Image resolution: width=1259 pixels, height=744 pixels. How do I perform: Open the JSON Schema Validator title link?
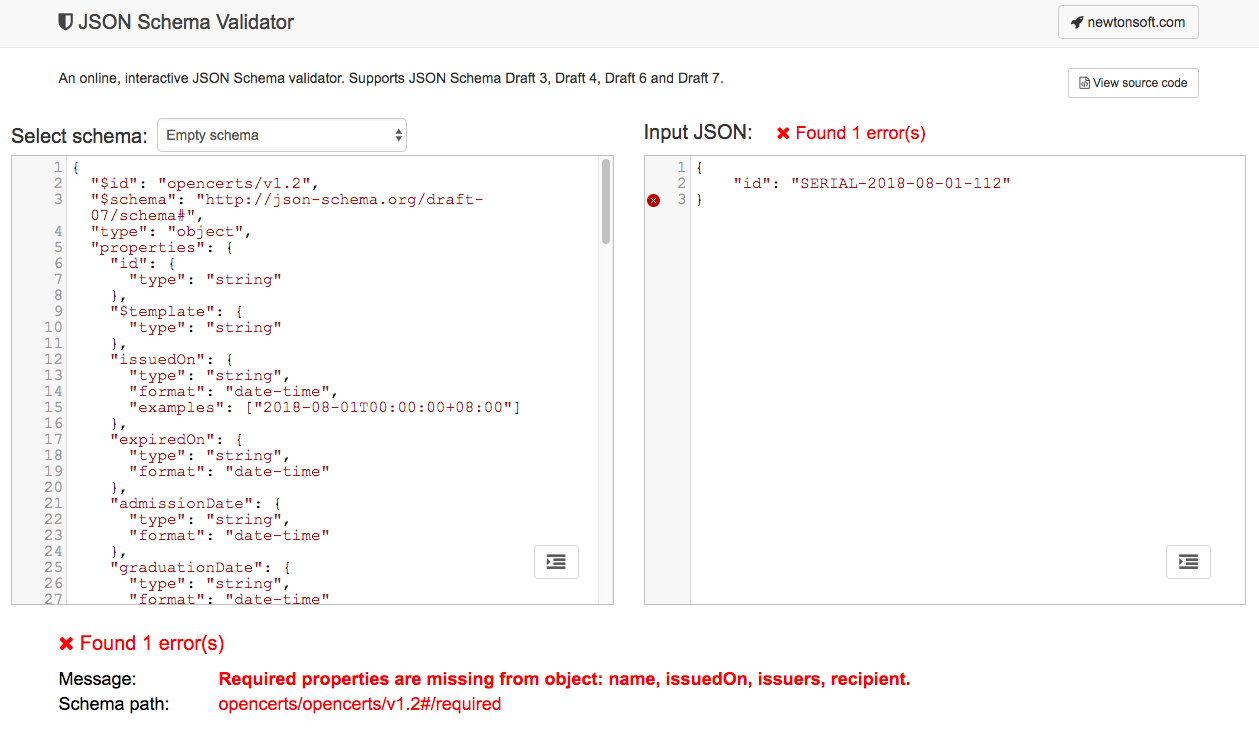point(186,22)
